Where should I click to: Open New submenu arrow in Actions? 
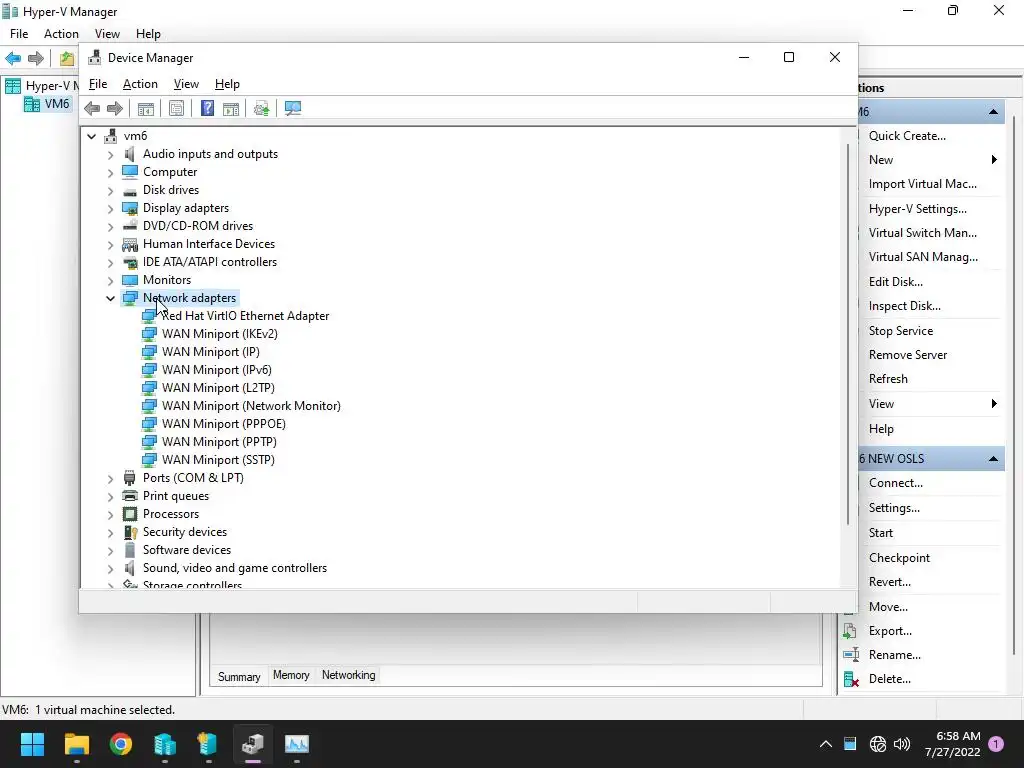pos(994,160)
